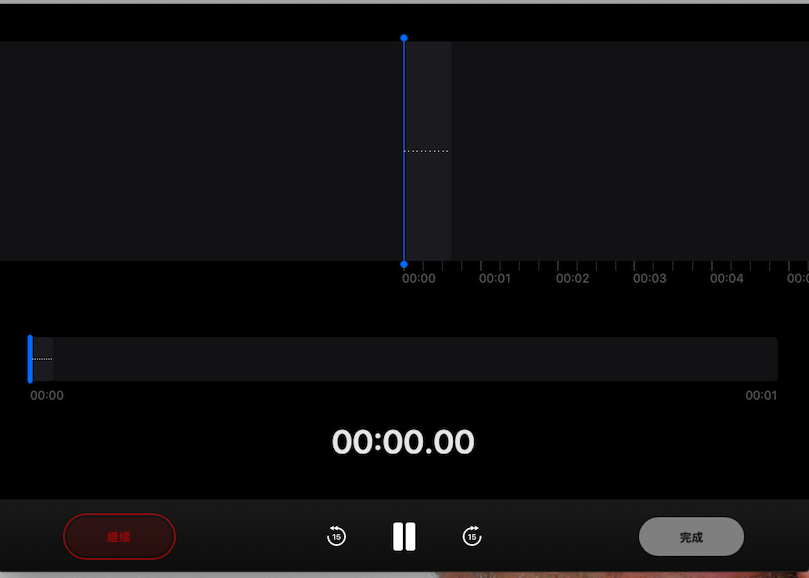This screenshot has height=578, width=809.
Task: Skip forward 15 seconds
Action: [x=472, y=536]
